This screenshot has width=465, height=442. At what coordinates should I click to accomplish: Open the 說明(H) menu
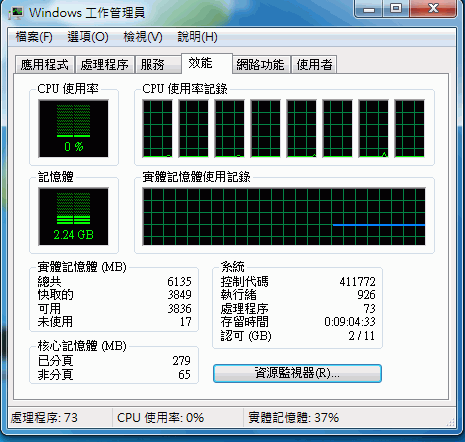point(197,37)
